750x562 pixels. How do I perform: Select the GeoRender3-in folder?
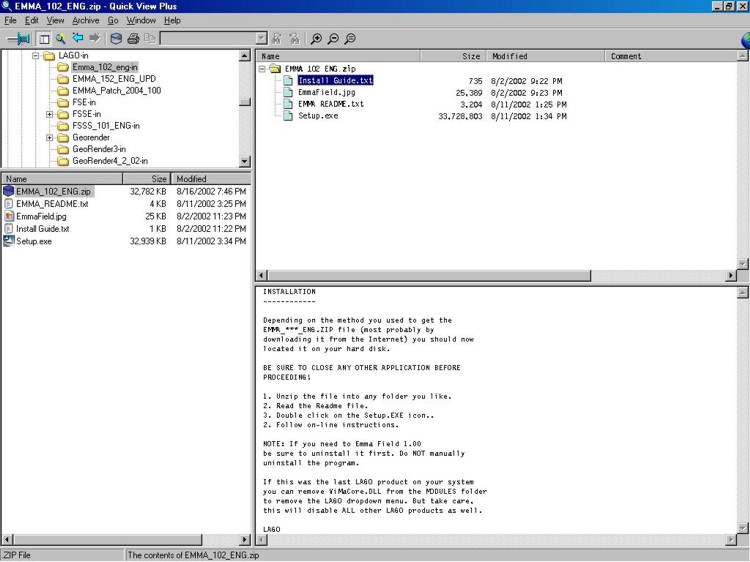(99, 149)
